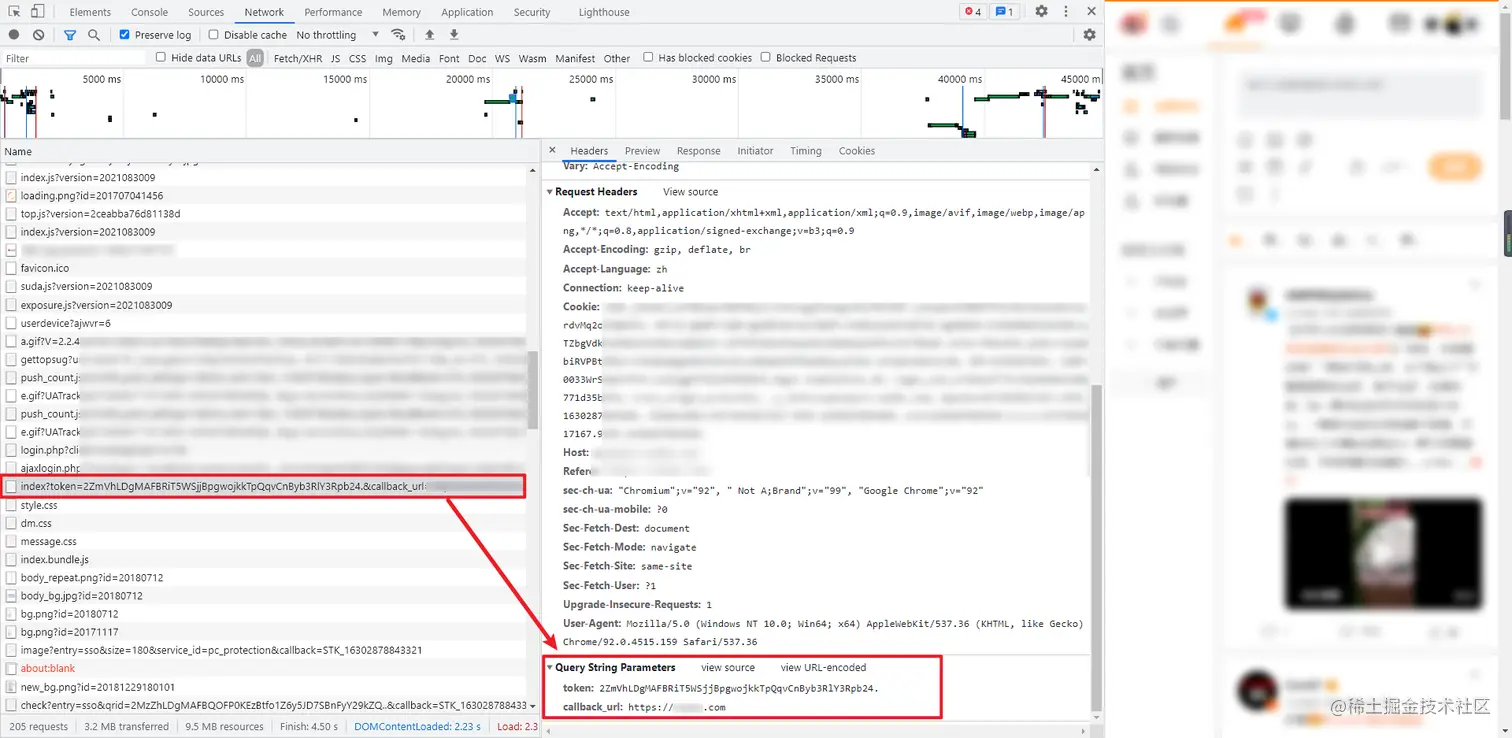Enable the Disable cache checkbox

point(213,35)
